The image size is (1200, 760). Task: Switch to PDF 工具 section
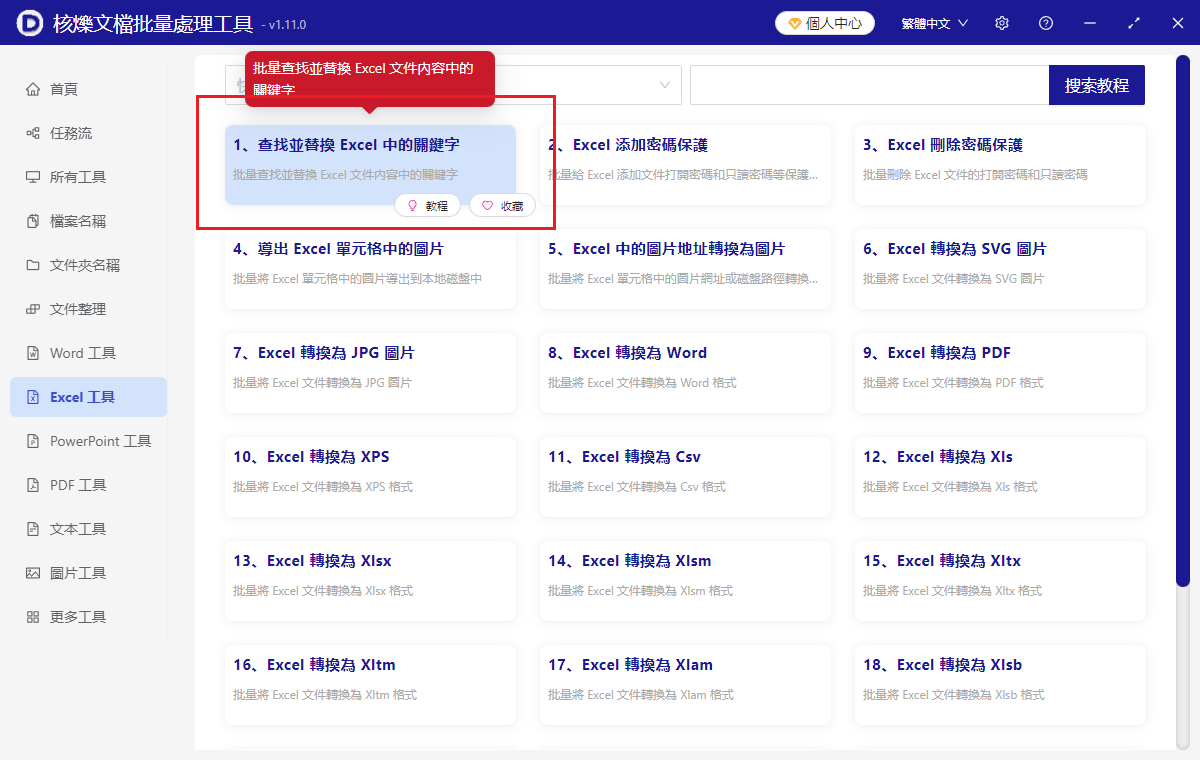click(88, 485)
